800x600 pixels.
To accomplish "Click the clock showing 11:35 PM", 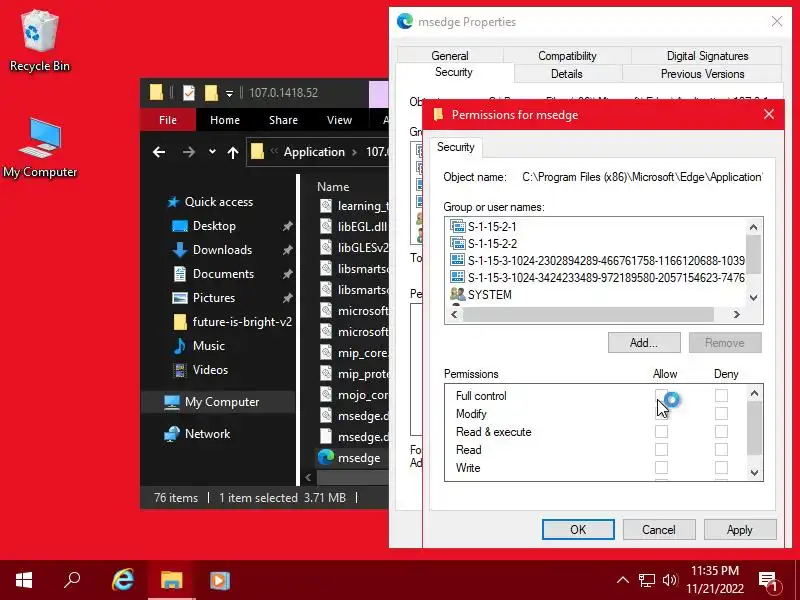I will (715, 570).
